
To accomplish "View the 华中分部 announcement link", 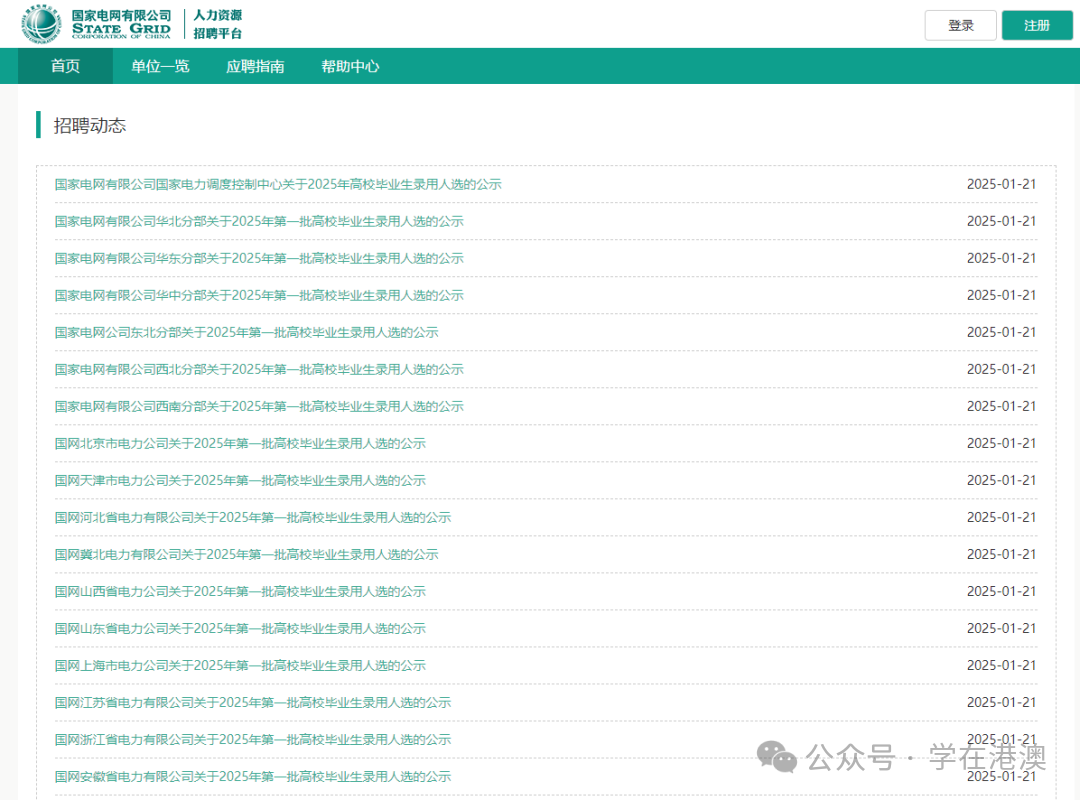I will (259, 295).
